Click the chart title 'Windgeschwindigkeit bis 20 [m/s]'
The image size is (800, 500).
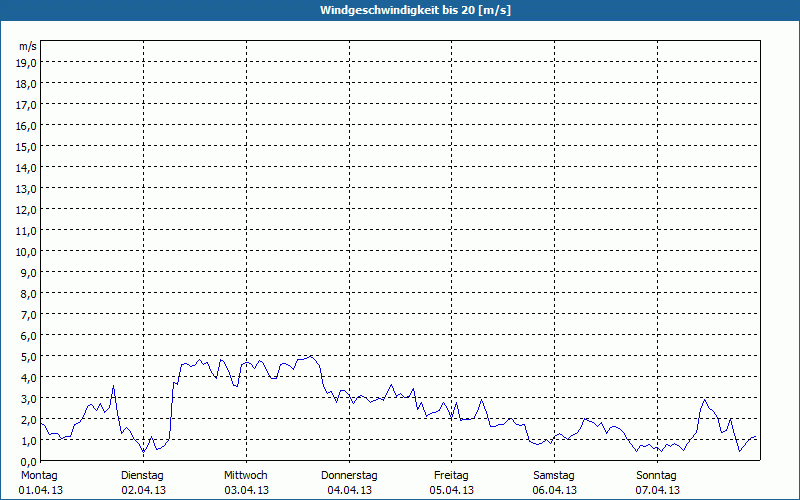point(400,10)
